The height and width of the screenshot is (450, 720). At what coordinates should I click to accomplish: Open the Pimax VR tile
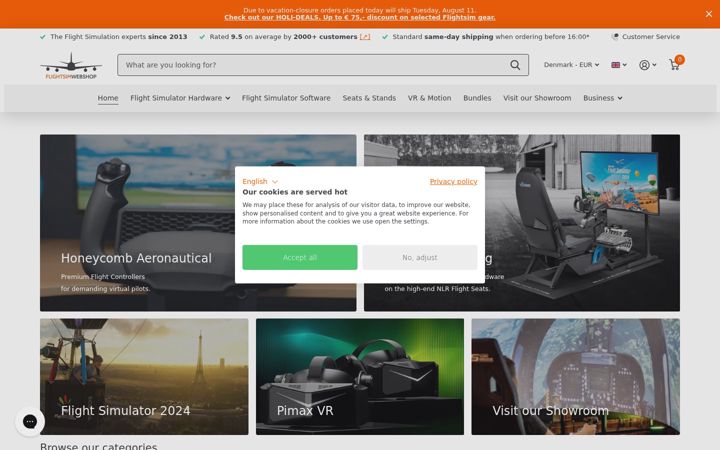[360, 377]
